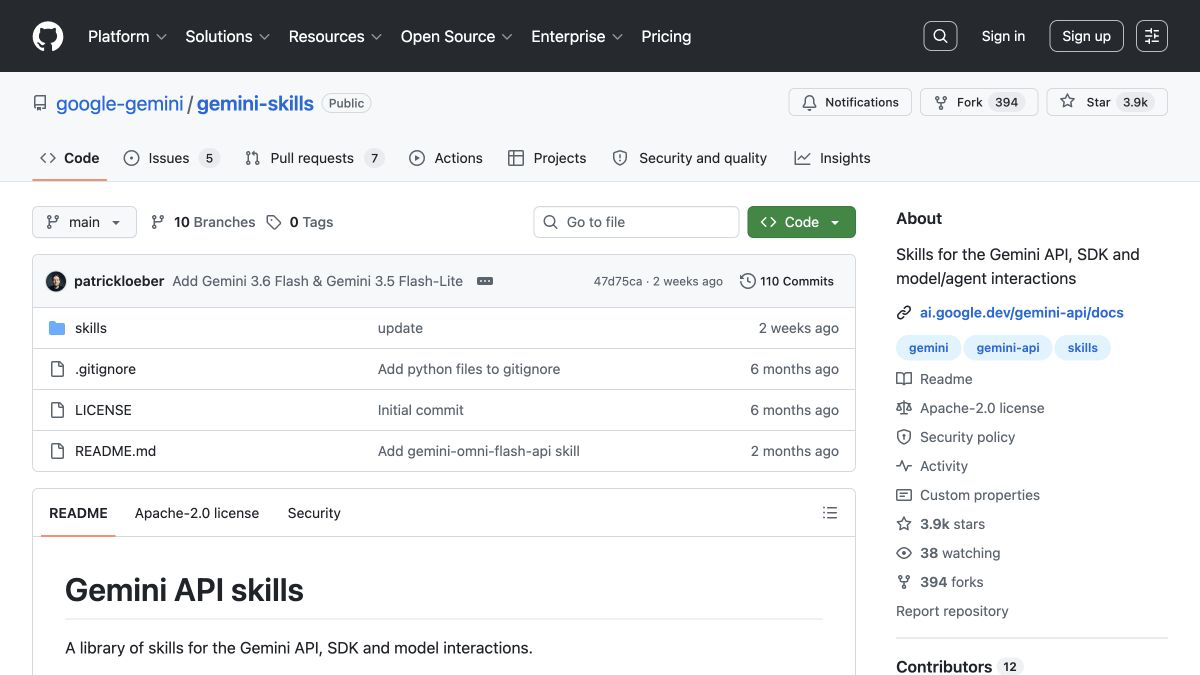The width and height of the screenshot is (1200, 675).
Task: Open the Pricing page
Action: coord(666,36)
